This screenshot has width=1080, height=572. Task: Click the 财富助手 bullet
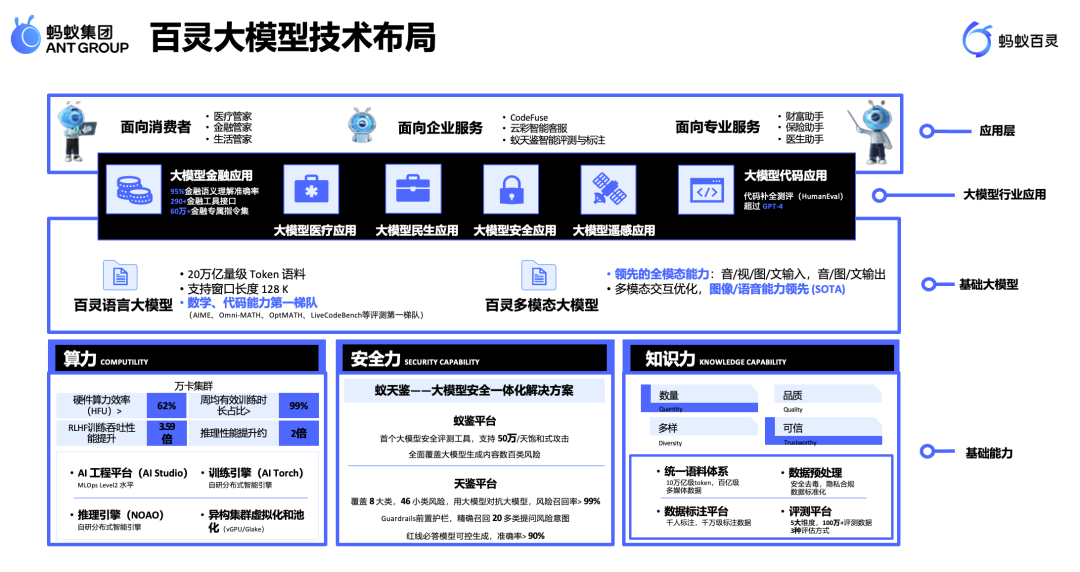[801, 116]
